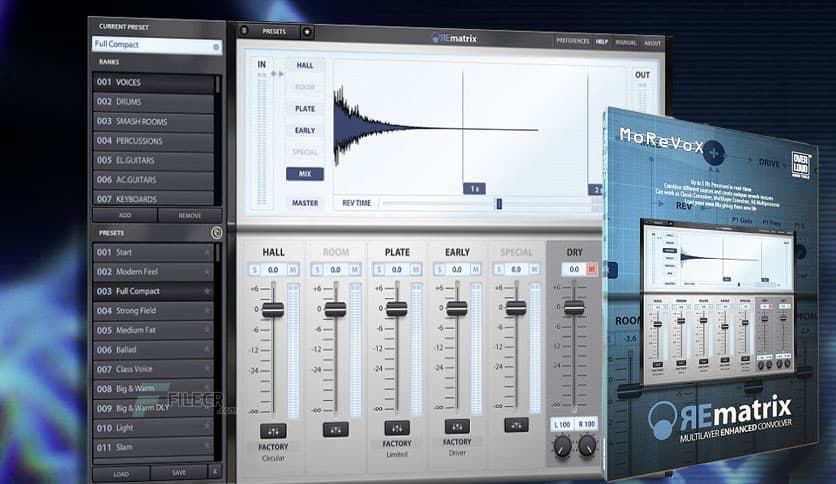836x484 pixels.
Task: Turn the dry R 100 pan knob
Action: [586, 445]
